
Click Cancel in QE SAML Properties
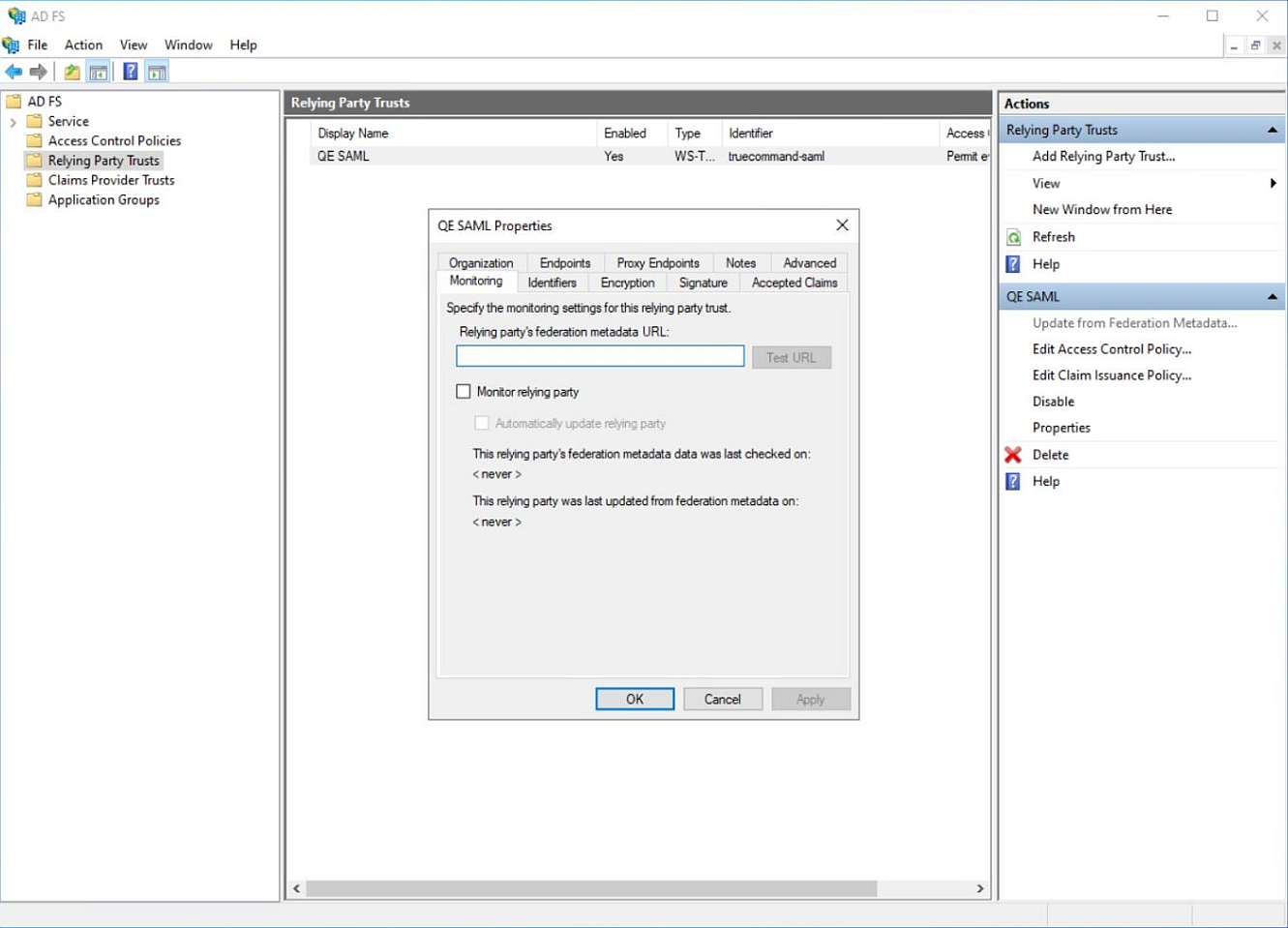click(x=722, y=699)
